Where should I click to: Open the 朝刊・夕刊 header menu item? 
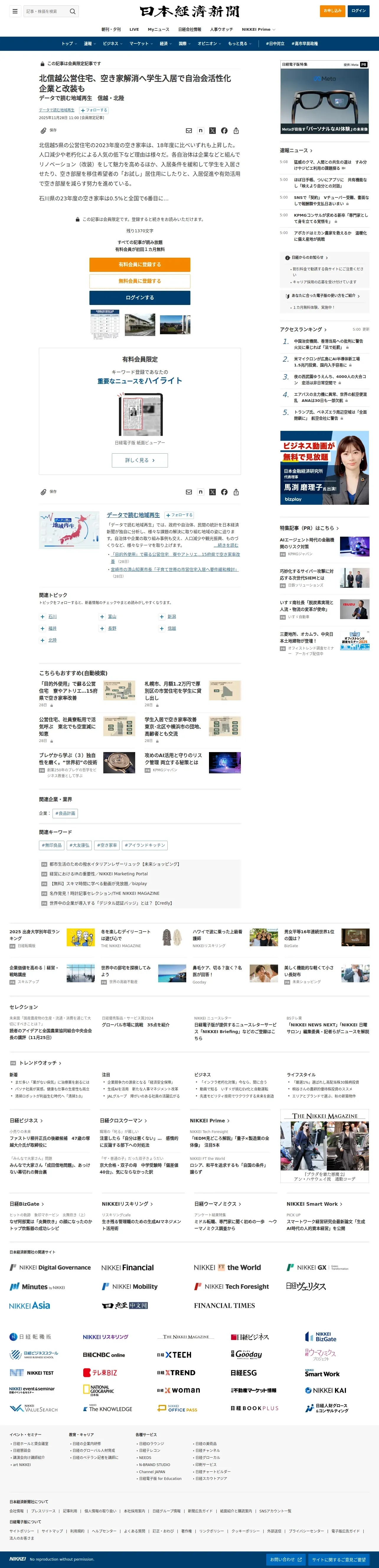(x=111, y=29)
